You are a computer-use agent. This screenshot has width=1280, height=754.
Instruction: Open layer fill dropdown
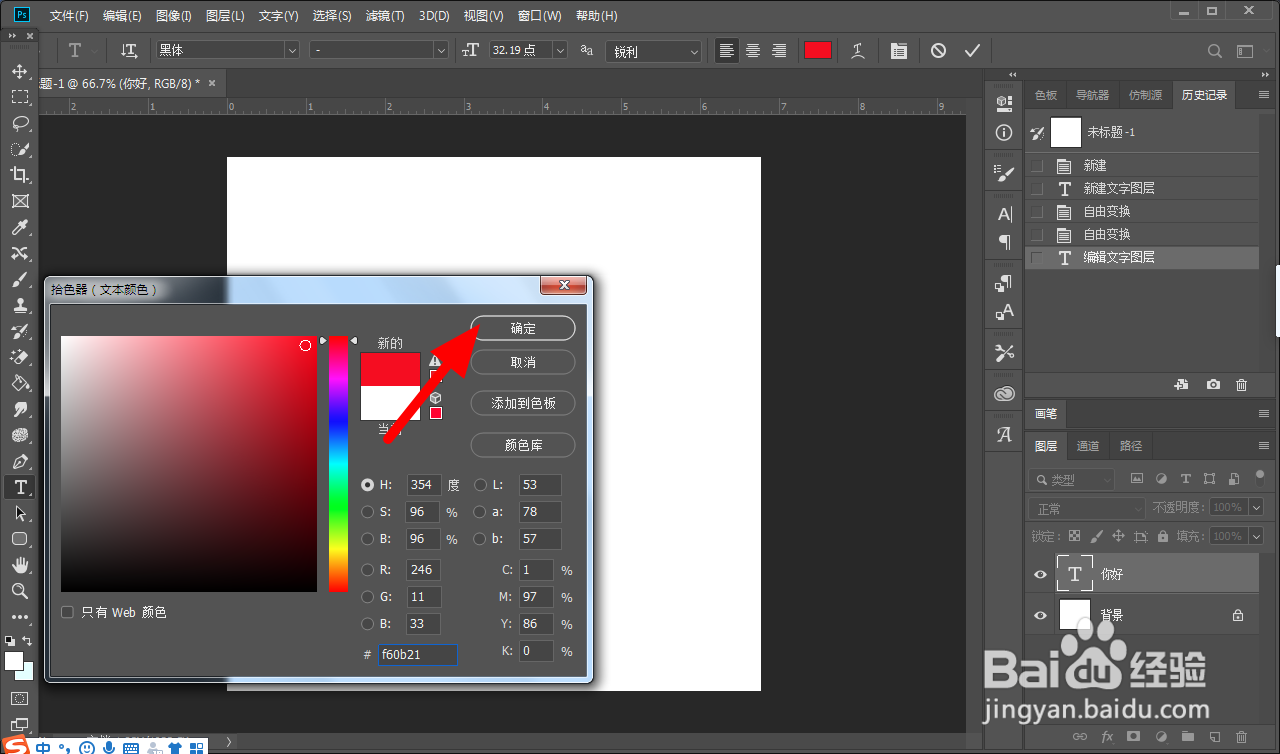(x=1257, y=537)
